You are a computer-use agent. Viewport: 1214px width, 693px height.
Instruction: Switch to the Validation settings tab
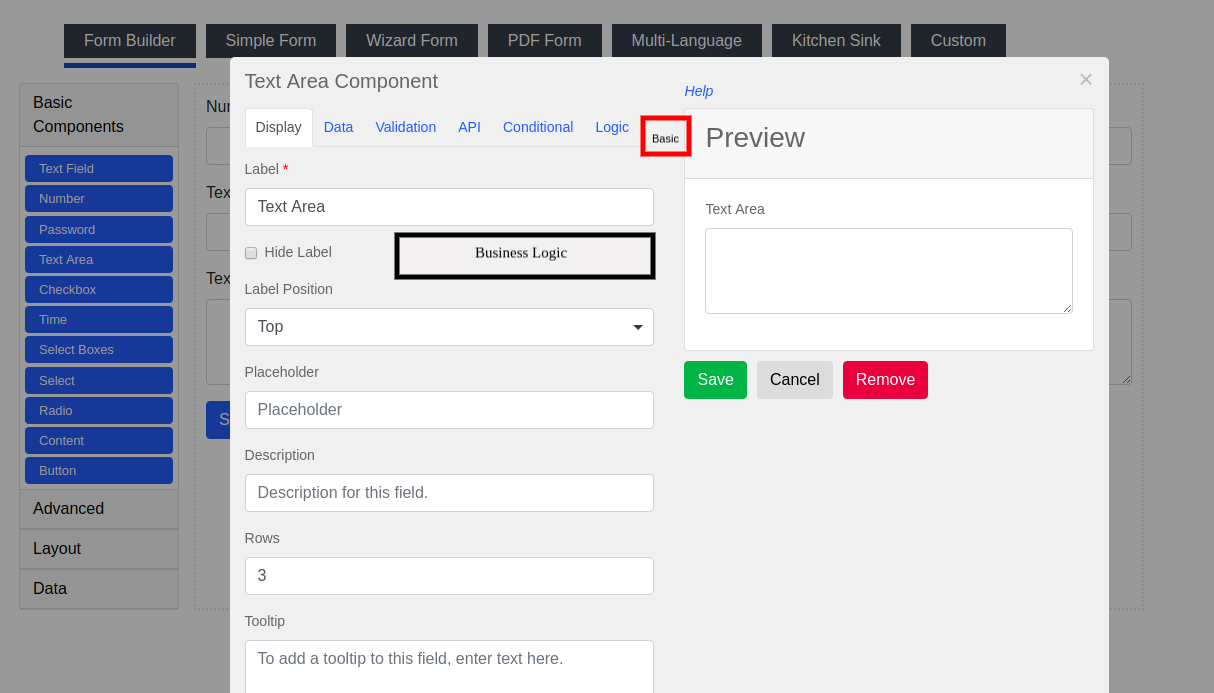click(405, 127)
